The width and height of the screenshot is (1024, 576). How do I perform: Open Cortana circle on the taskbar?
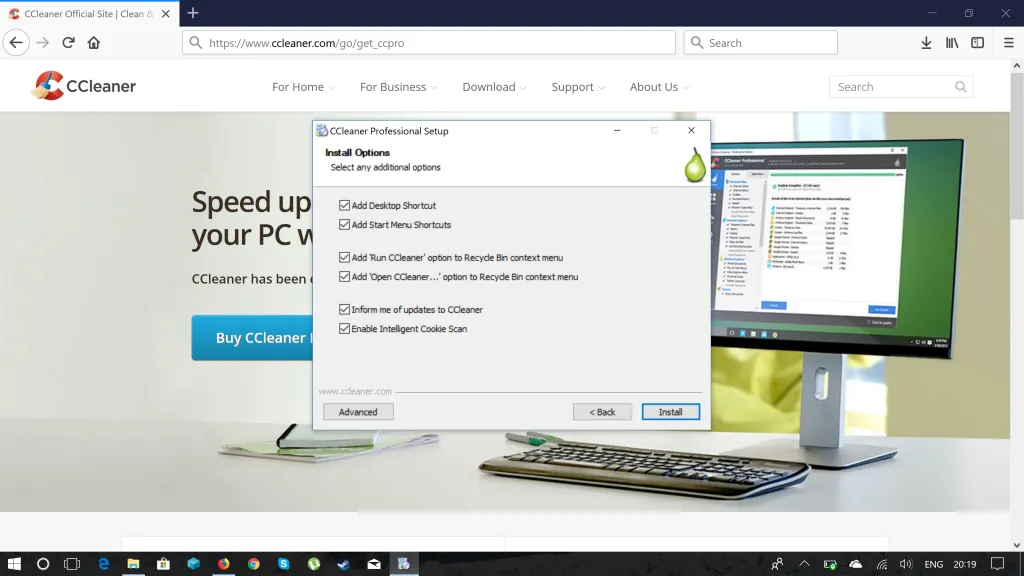pos(42,564)
